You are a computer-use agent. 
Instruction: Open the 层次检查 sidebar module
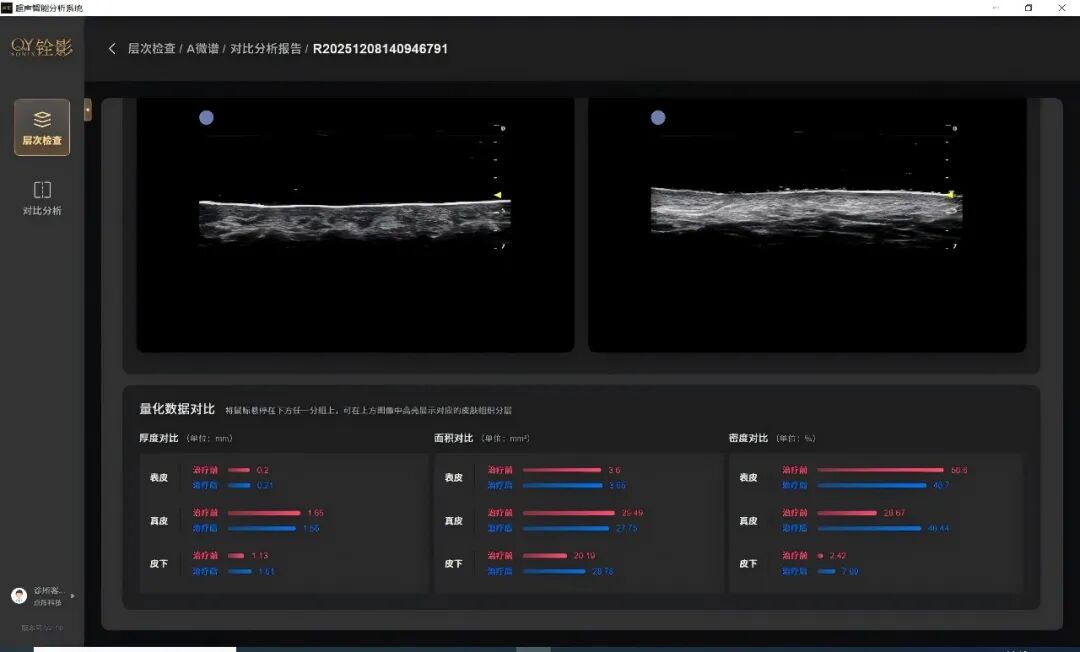tap(42, 127)
